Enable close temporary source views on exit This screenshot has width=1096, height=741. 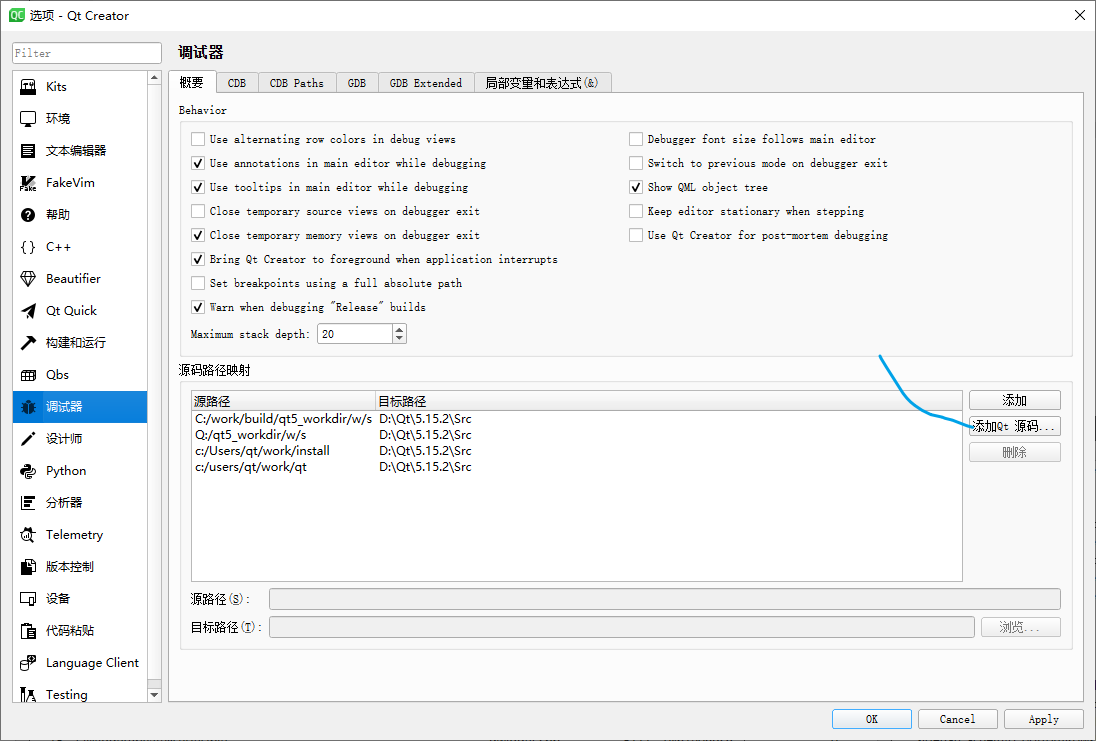(x=198, y=211)
